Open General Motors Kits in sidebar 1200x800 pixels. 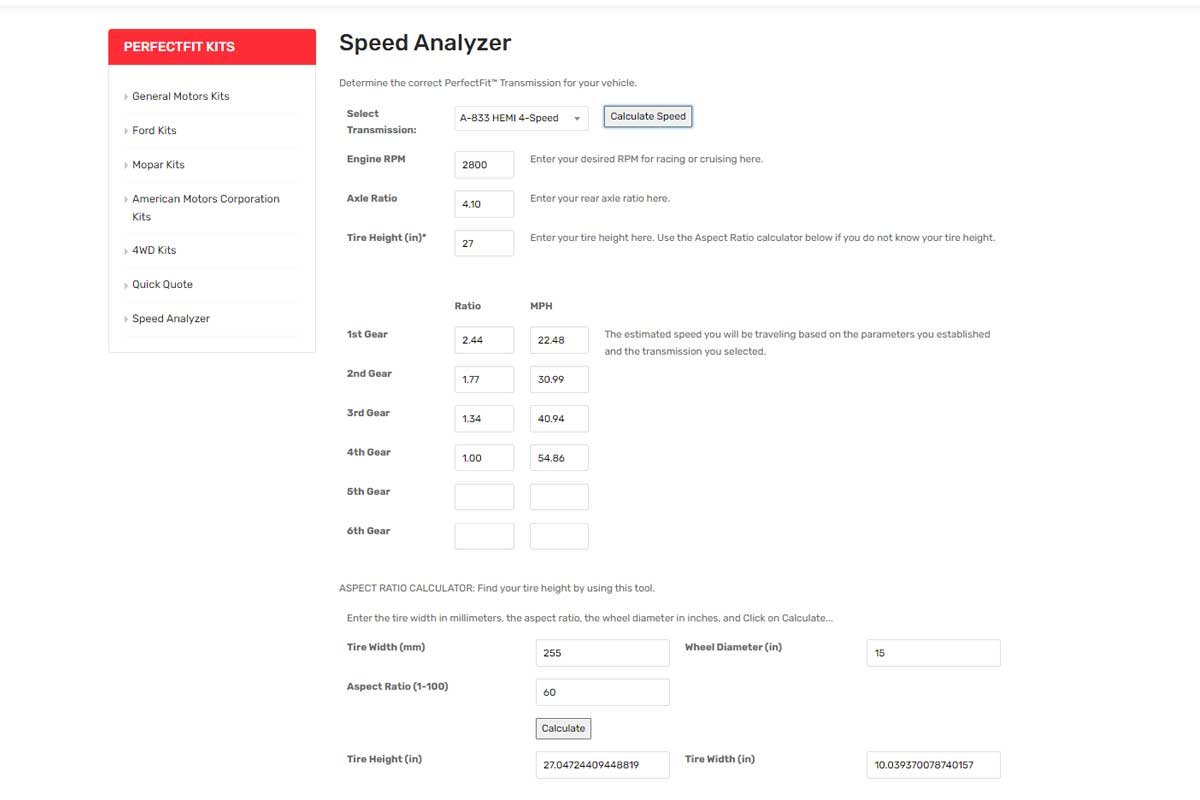tap(181, 96)
